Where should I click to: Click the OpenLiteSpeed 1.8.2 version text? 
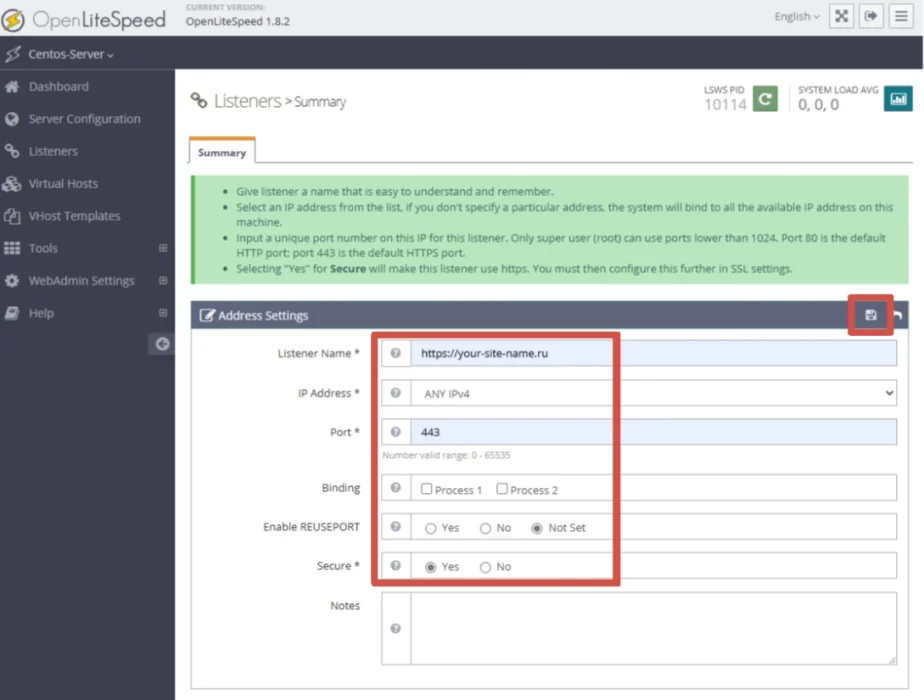[x=237, y=21]
